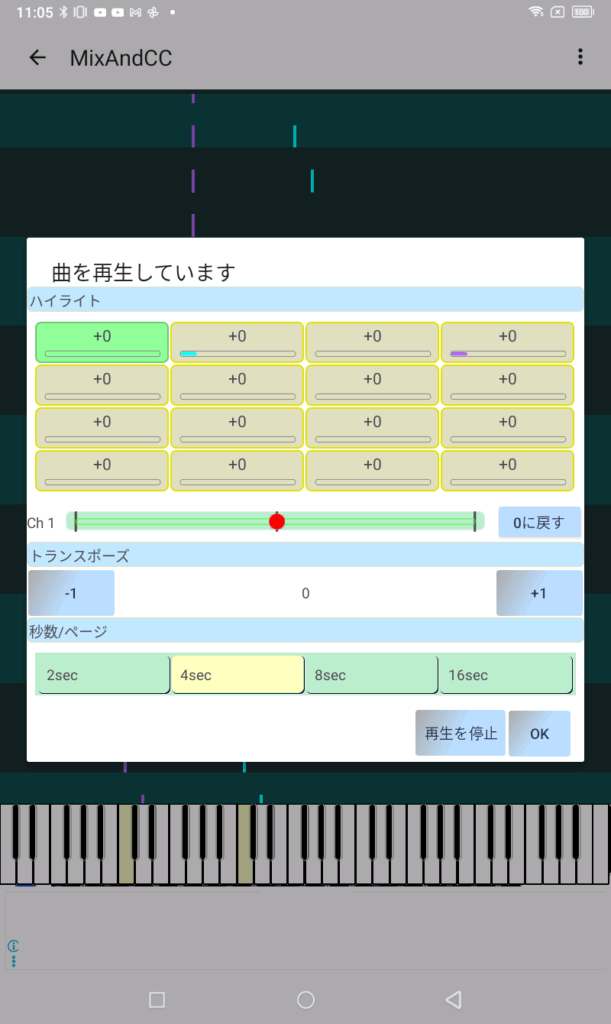Image resolution: width=611 pixels, height=1024 pixels.
Task: Select 4sec per page option
Action: (x=237, y=675)
